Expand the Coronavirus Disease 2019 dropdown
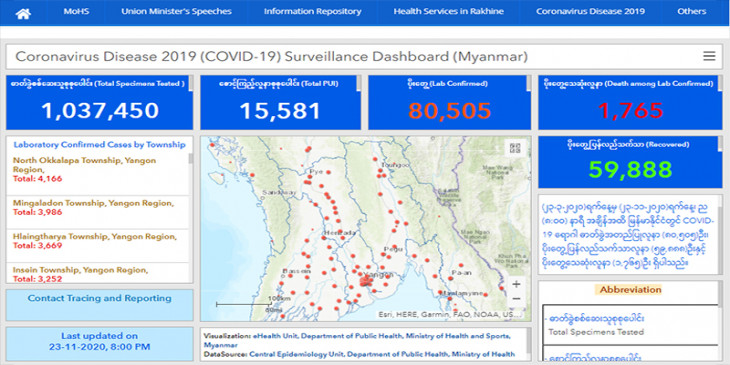 tap(590, 12)
